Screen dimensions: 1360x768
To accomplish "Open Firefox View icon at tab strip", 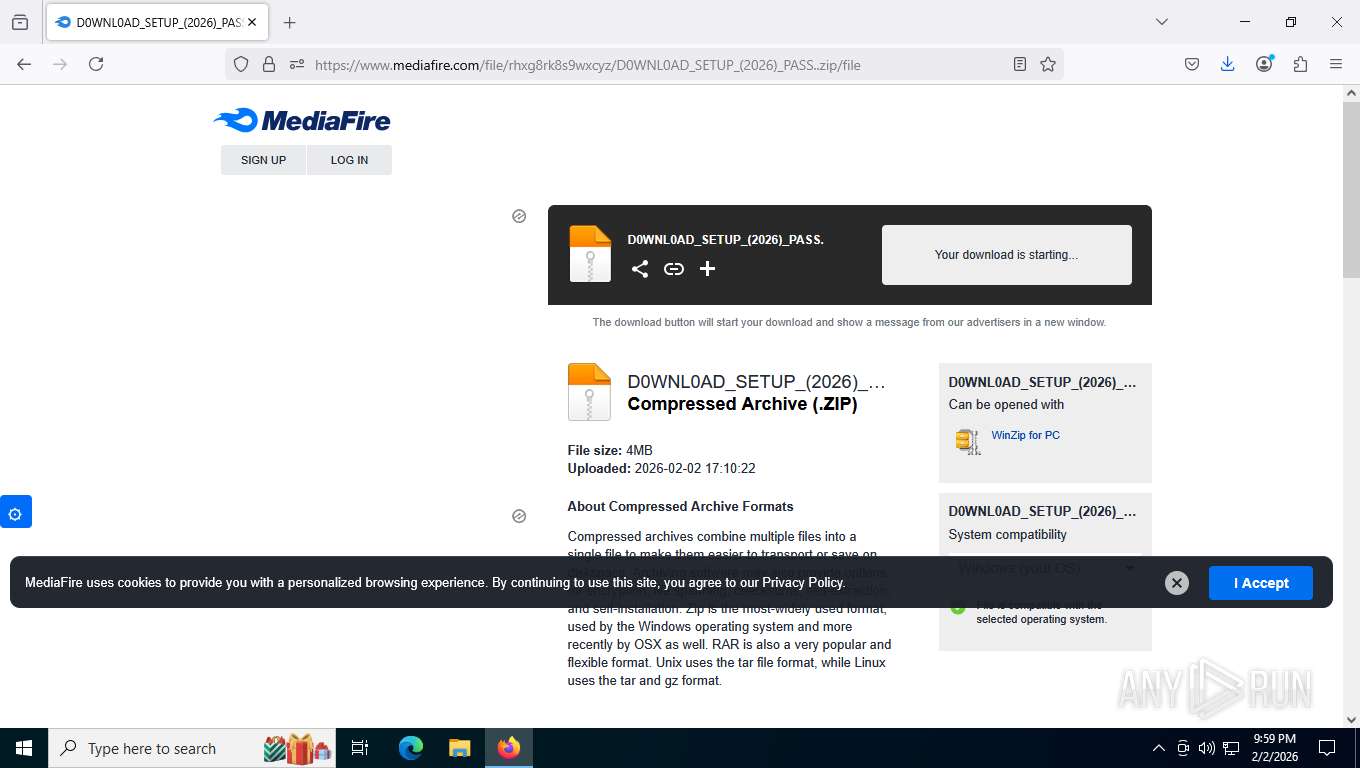I will click(20, 22).
